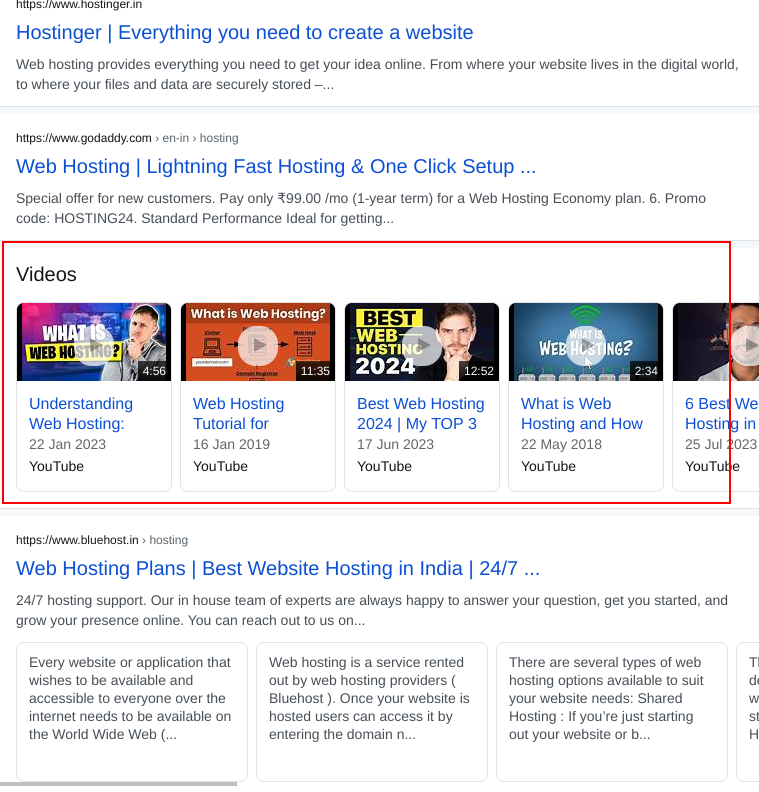This screenshot has height=792, width=759.
Task: Click date '16 Jan 2019' on second video
Action: pos(231,444)
